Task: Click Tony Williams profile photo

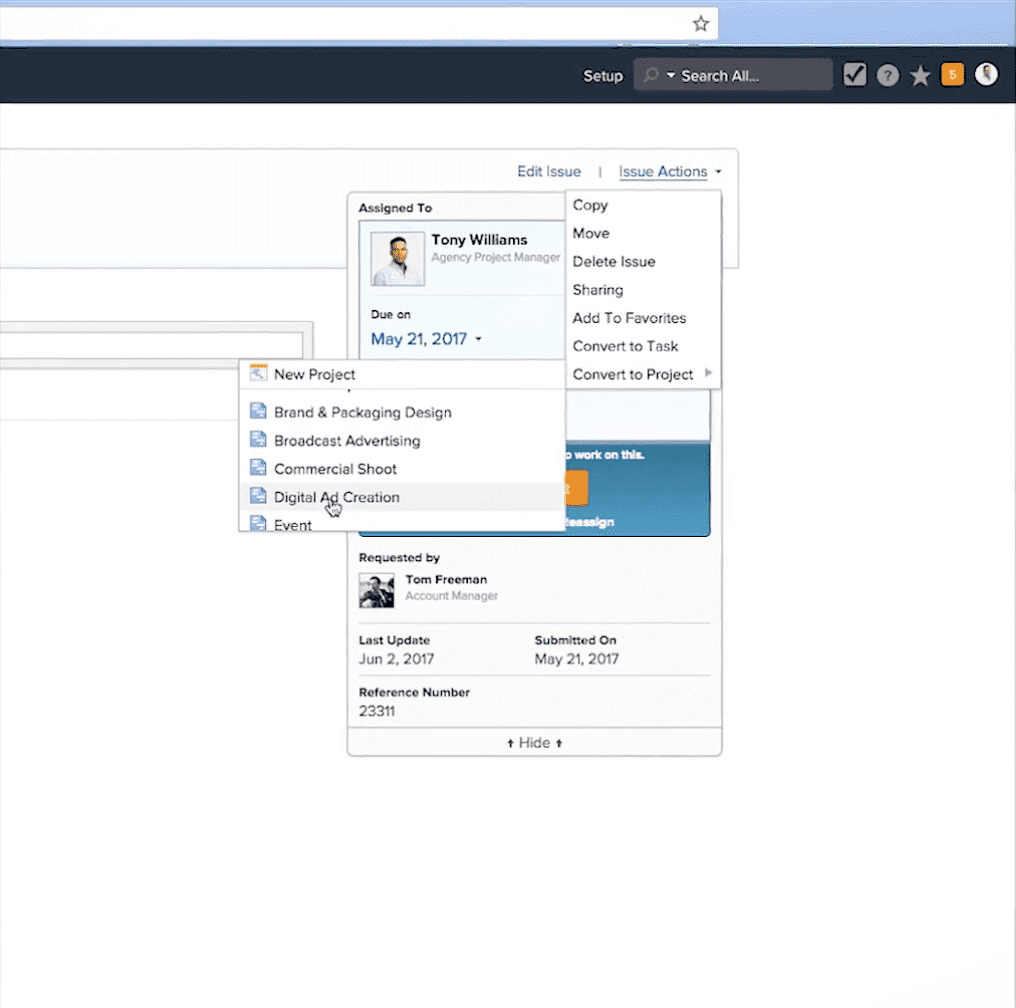Action: (x=397, y=260)
